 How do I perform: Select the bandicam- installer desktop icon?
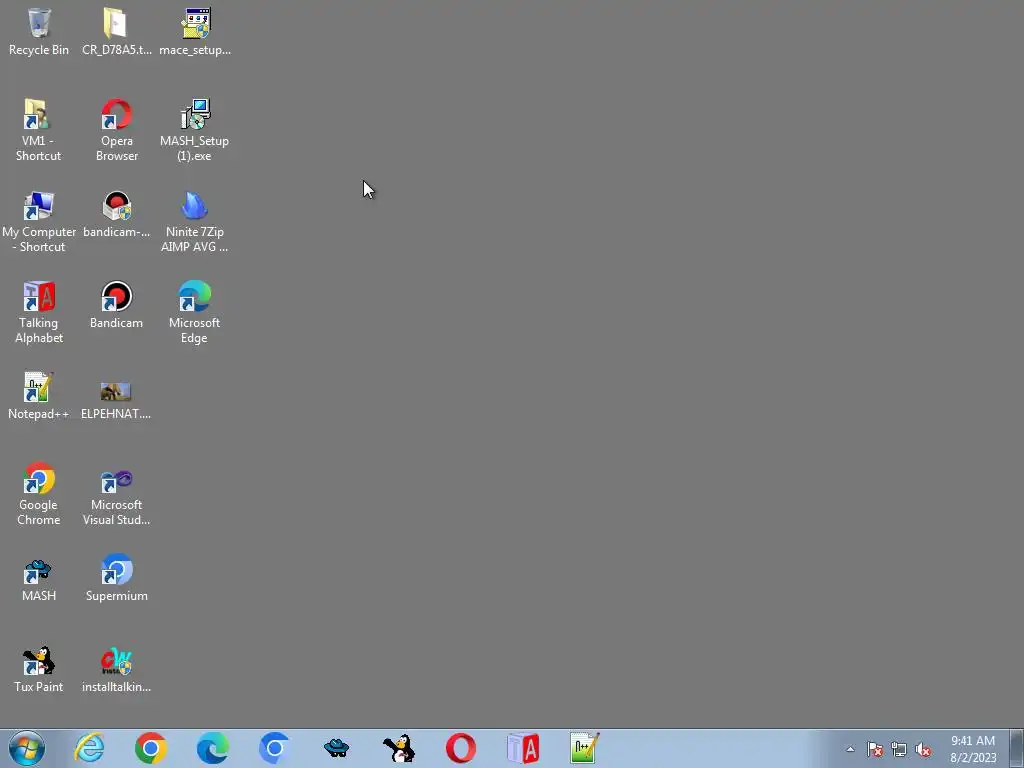coord(116,214)
